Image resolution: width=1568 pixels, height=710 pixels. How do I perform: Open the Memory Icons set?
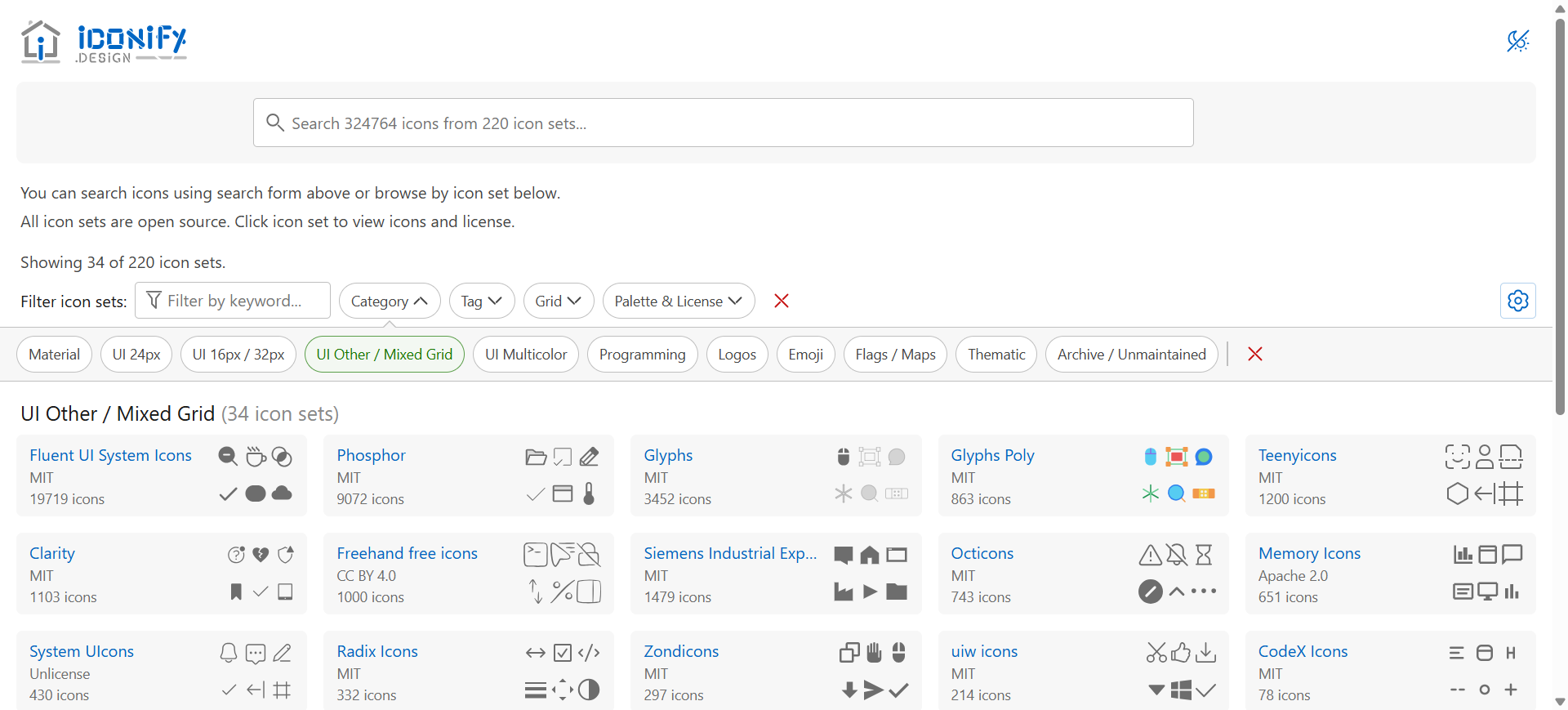pos(1309,553)
